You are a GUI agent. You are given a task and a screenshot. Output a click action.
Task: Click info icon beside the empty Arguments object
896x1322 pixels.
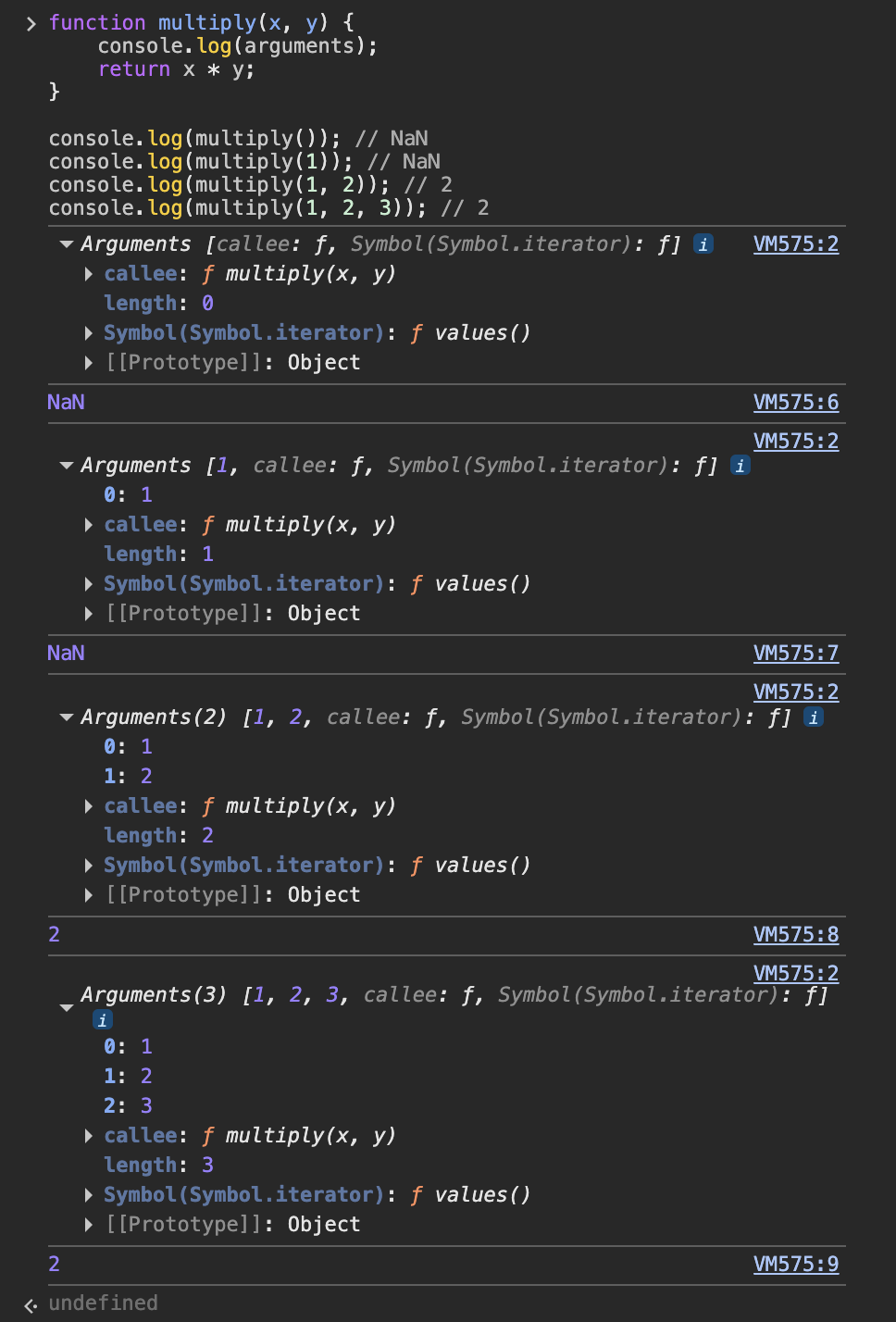click(703, 244)
